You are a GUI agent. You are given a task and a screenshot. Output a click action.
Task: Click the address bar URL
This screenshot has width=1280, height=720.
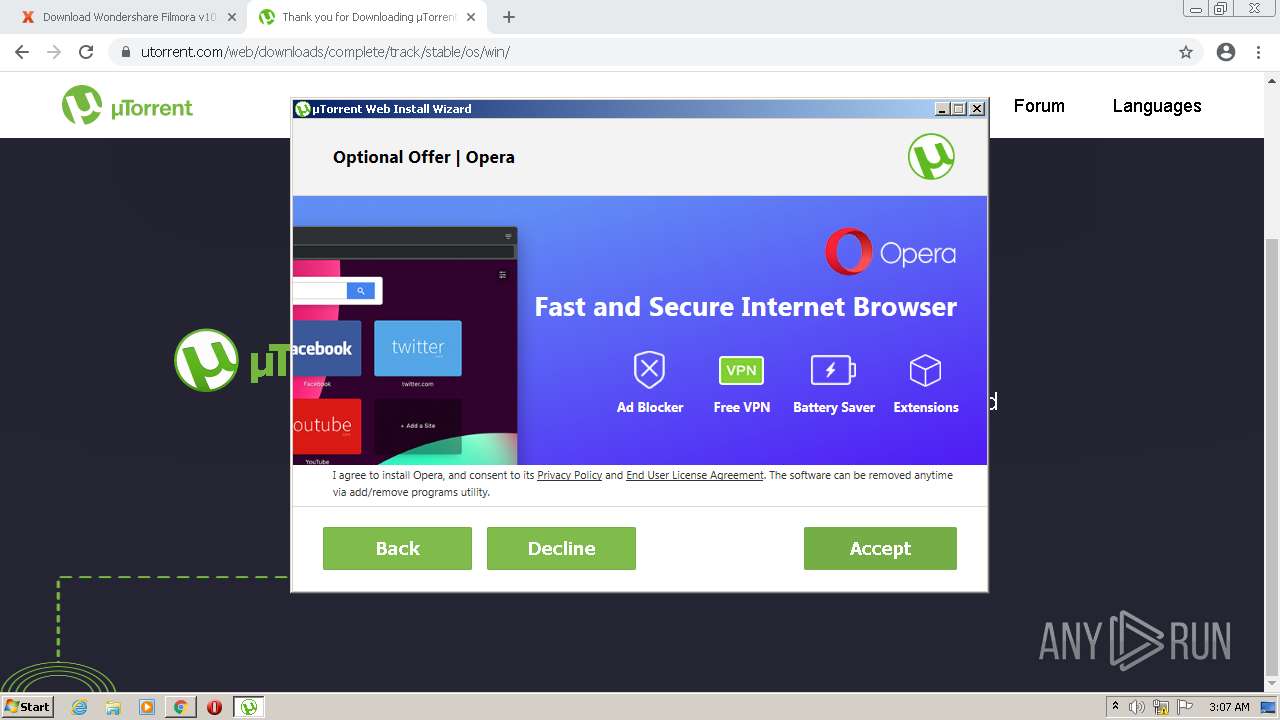325,52
